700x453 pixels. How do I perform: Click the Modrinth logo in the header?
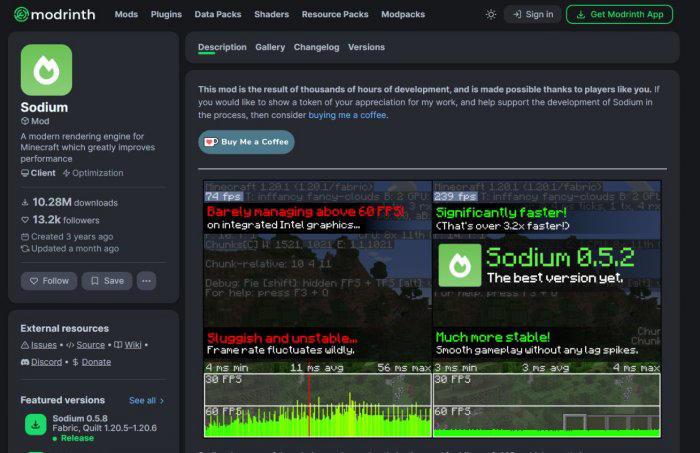[54, 14]
